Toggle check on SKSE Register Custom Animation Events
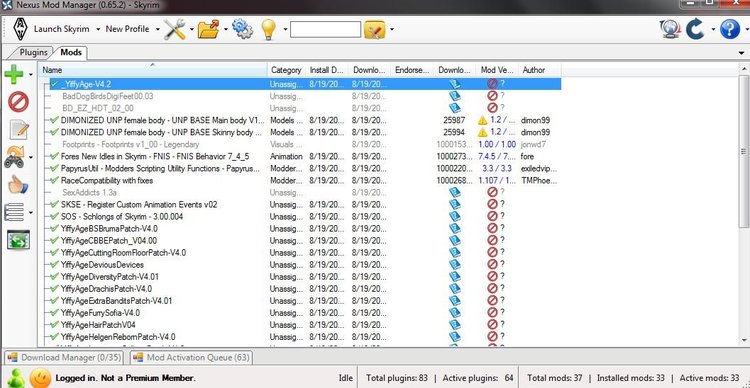The width and height of the screenshot is (750, 388). point(55,204)
